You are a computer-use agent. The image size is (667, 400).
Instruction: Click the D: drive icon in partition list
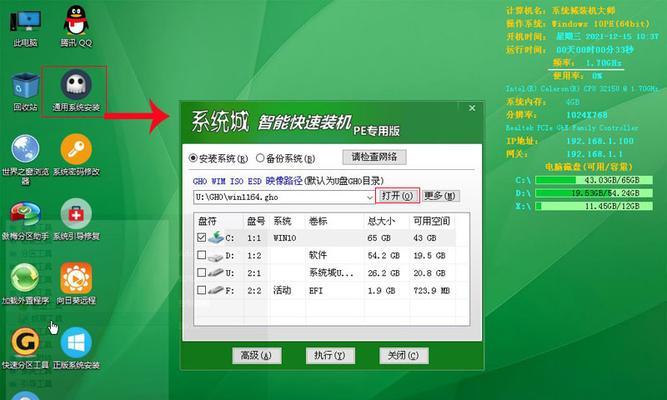pos(216,256)
